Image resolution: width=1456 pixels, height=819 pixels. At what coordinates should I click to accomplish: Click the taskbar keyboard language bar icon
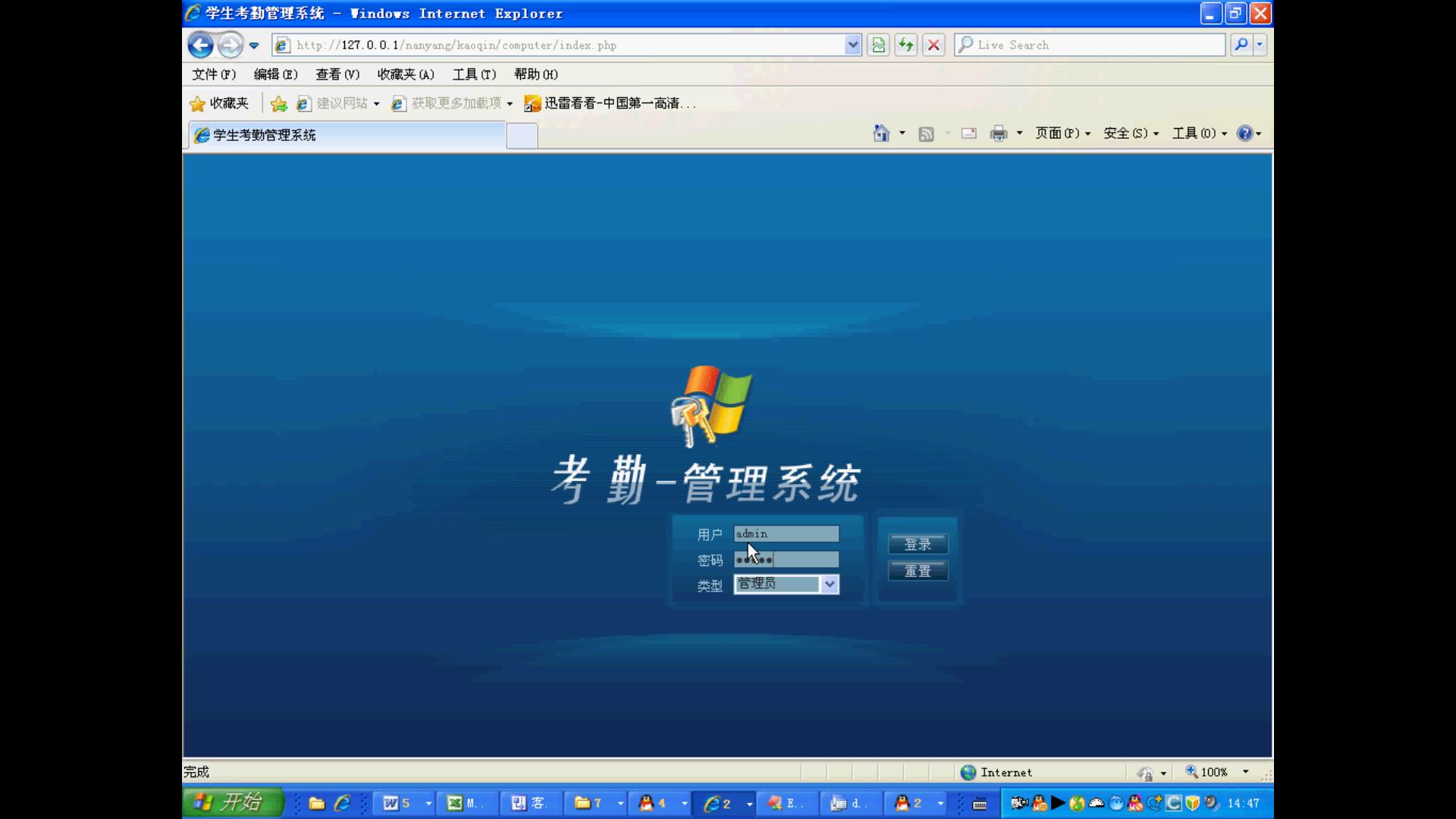[980, 804]
